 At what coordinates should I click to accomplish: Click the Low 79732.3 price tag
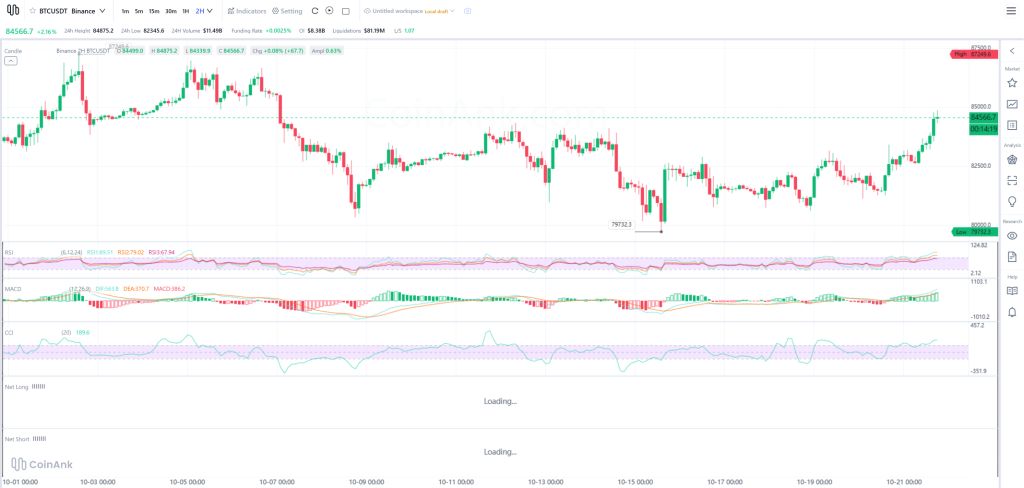(973, 232)
